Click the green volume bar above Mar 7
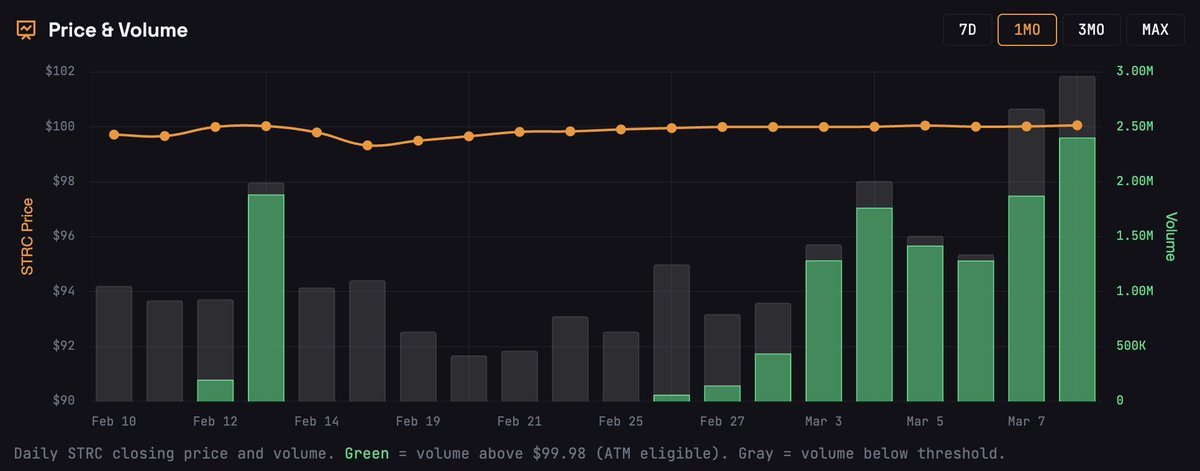 [x=1026, y=298]
